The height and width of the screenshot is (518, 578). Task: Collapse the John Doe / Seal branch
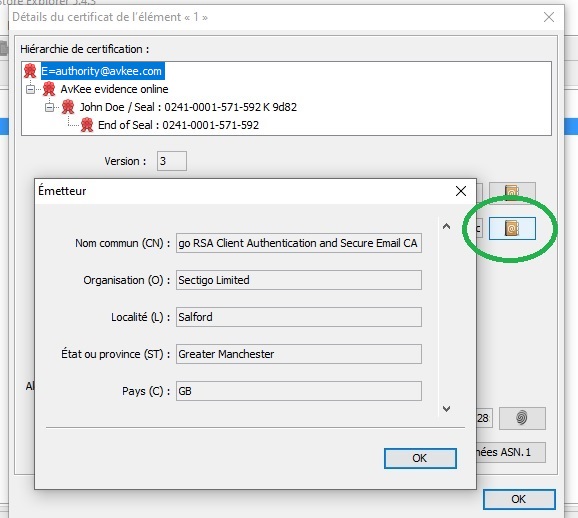[49, 107]
